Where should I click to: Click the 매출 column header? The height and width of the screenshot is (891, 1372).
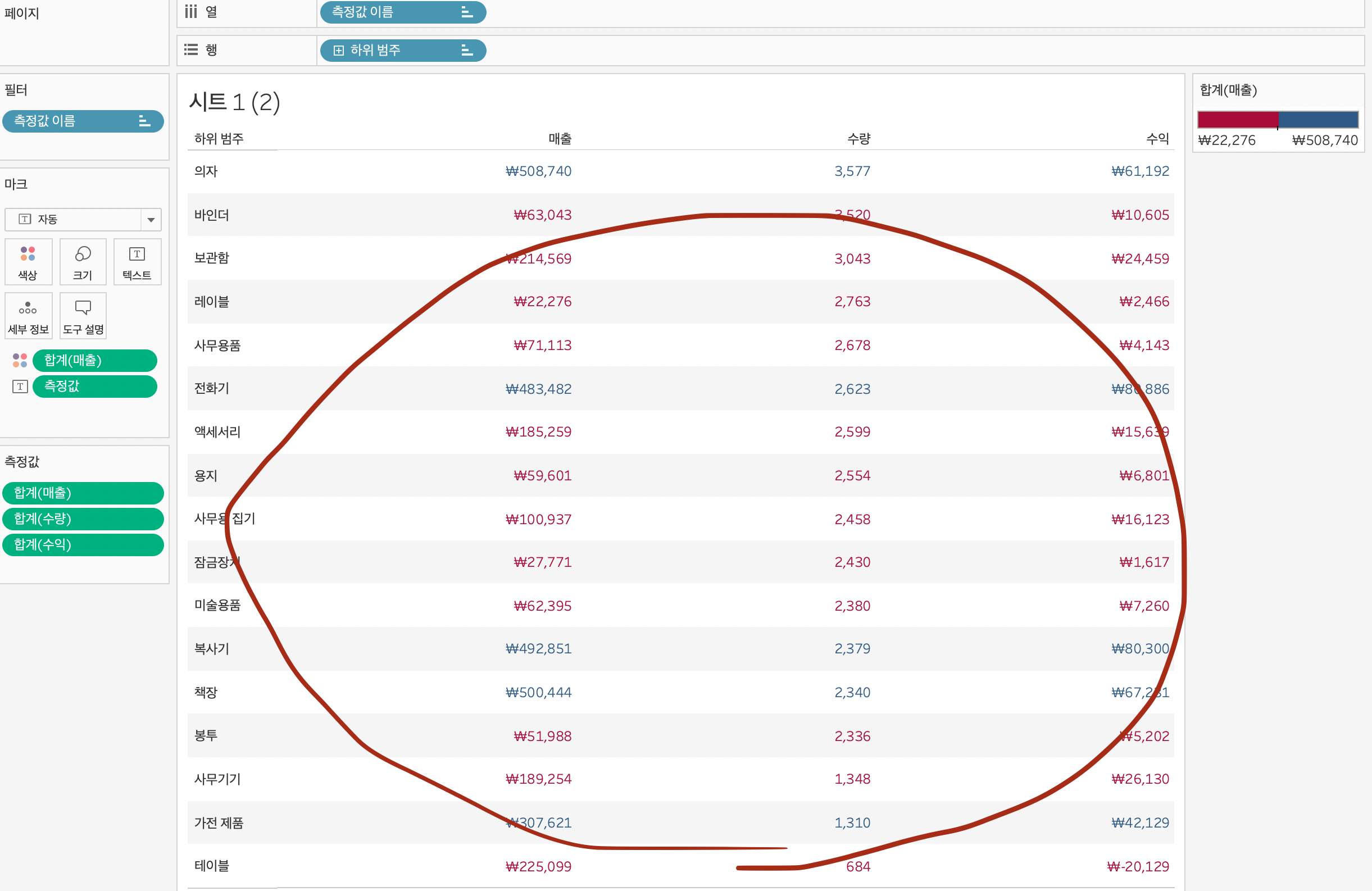pos(559,139)
